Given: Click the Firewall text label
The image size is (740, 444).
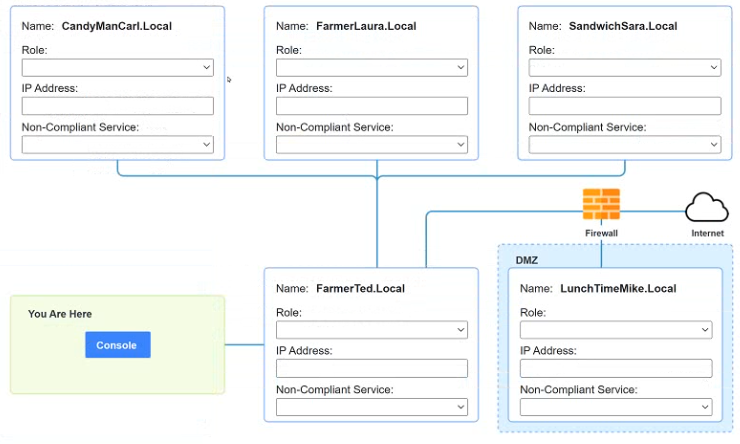Looking at the screenshot, I should (x=601, y=233).
